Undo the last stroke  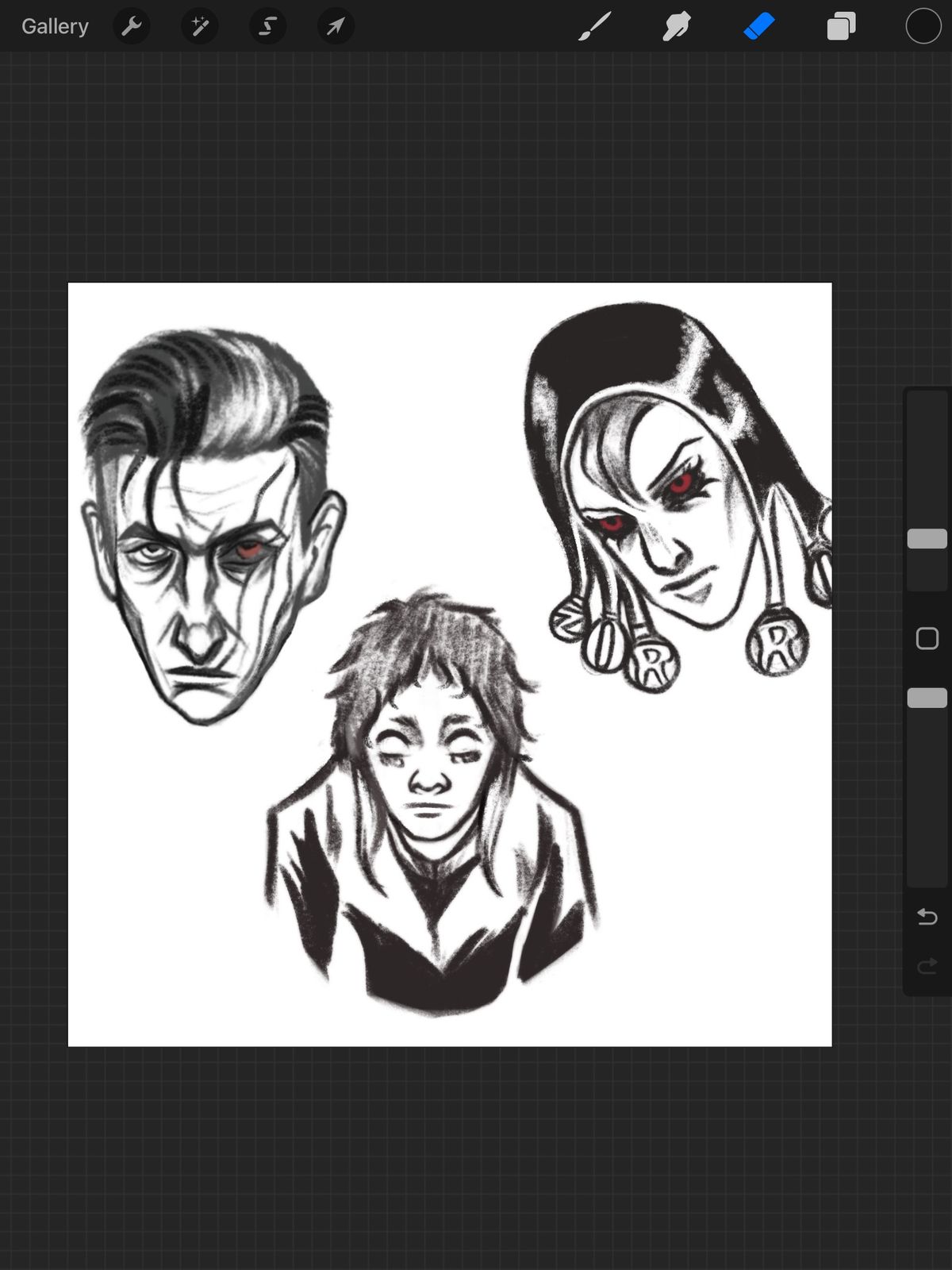[x=927, y=917]
